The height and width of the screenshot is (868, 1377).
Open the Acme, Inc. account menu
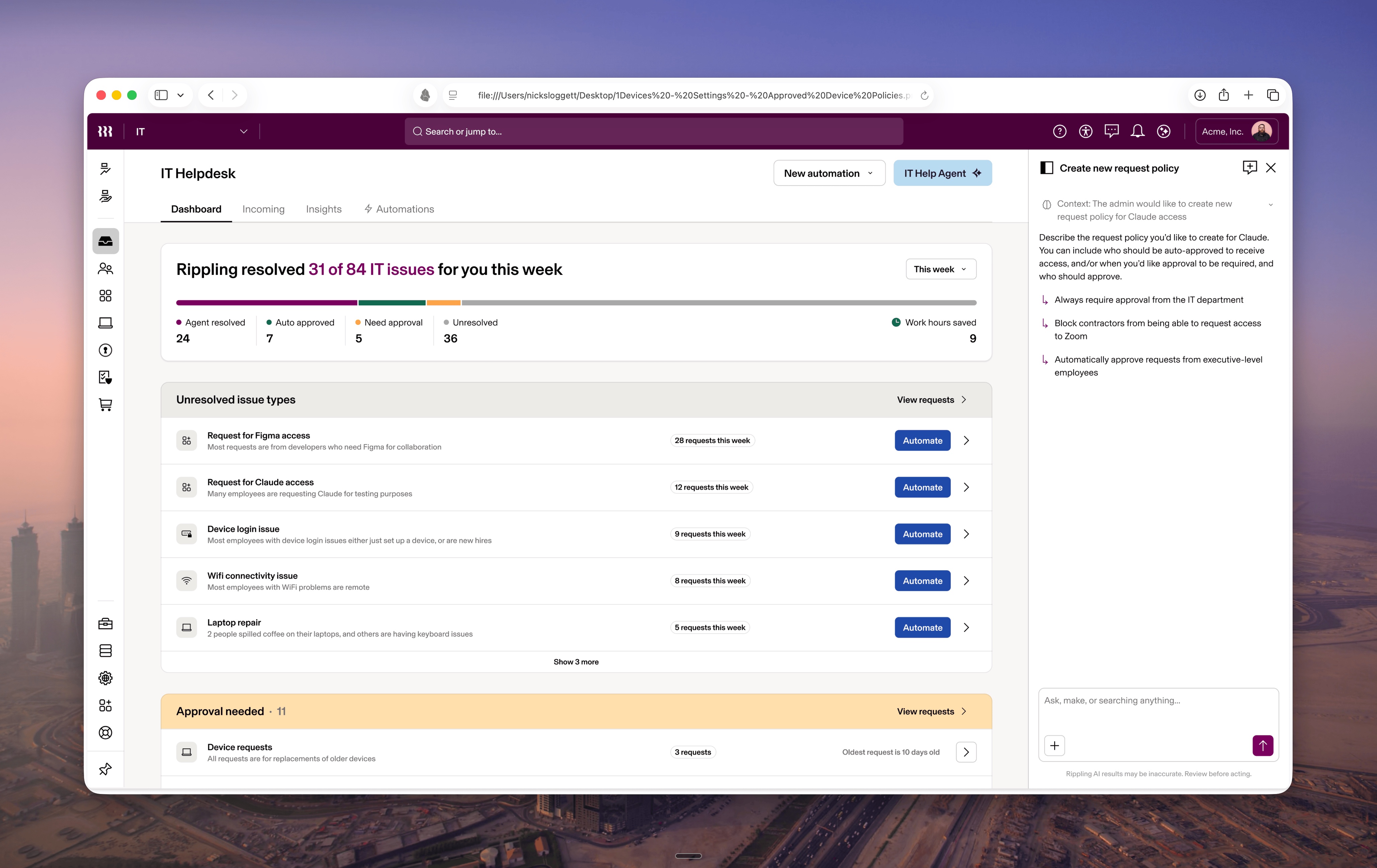click(1237, 132)
